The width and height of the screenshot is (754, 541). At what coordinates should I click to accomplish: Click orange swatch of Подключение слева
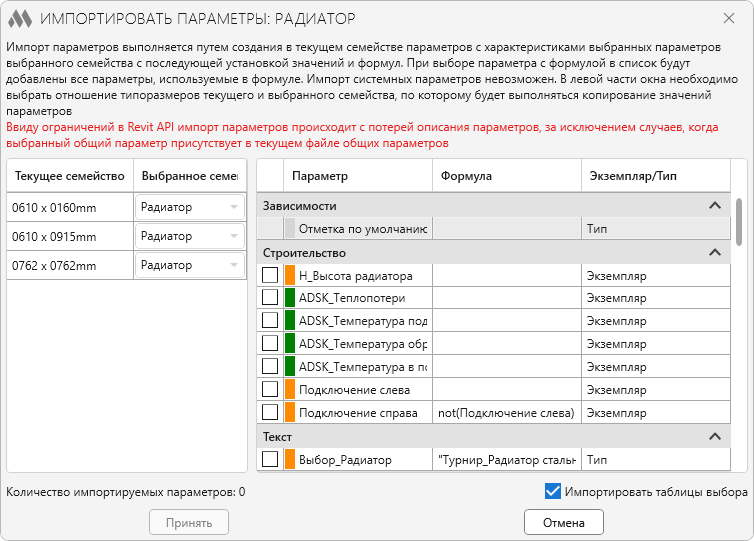[x=290, y=390]
